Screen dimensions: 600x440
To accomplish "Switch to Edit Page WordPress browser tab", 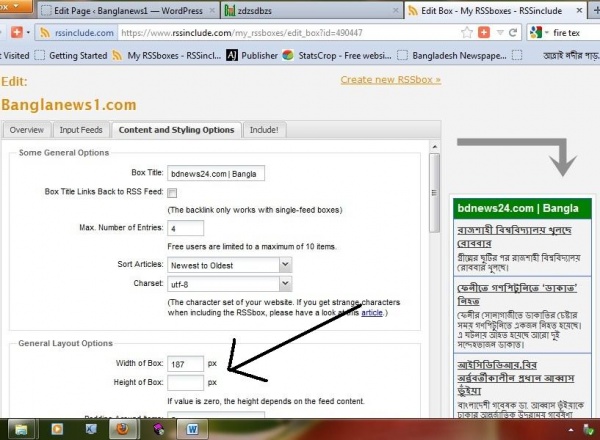I will pyautogui.click(x=128, y=11).
